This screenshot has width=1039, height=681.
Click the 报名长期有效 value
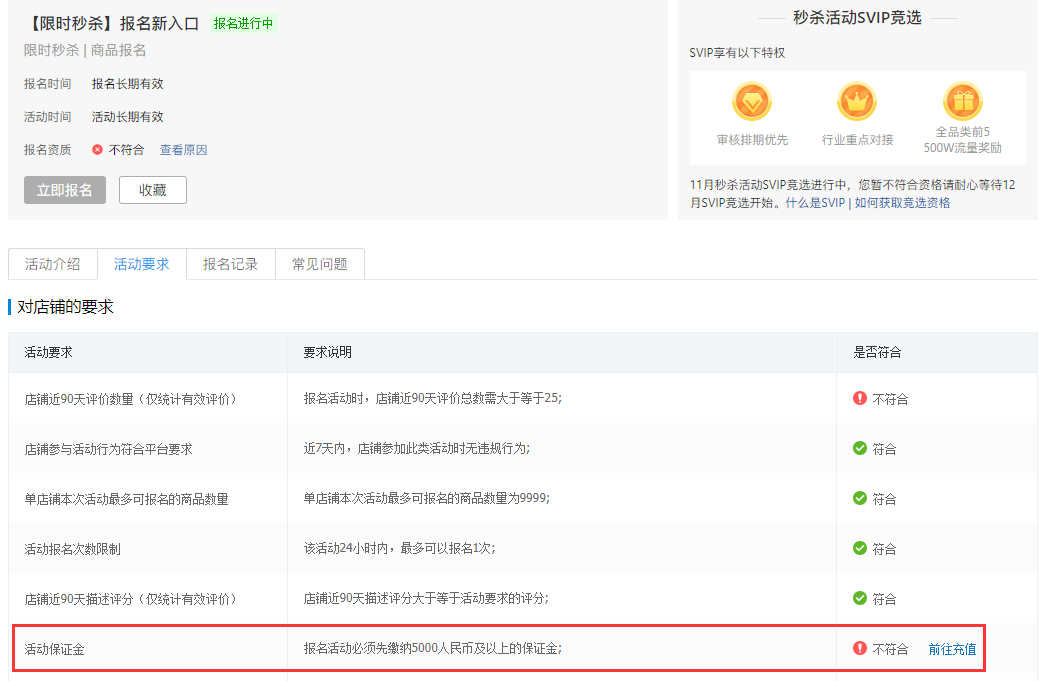pyautogui.click(x=127, y=83)
